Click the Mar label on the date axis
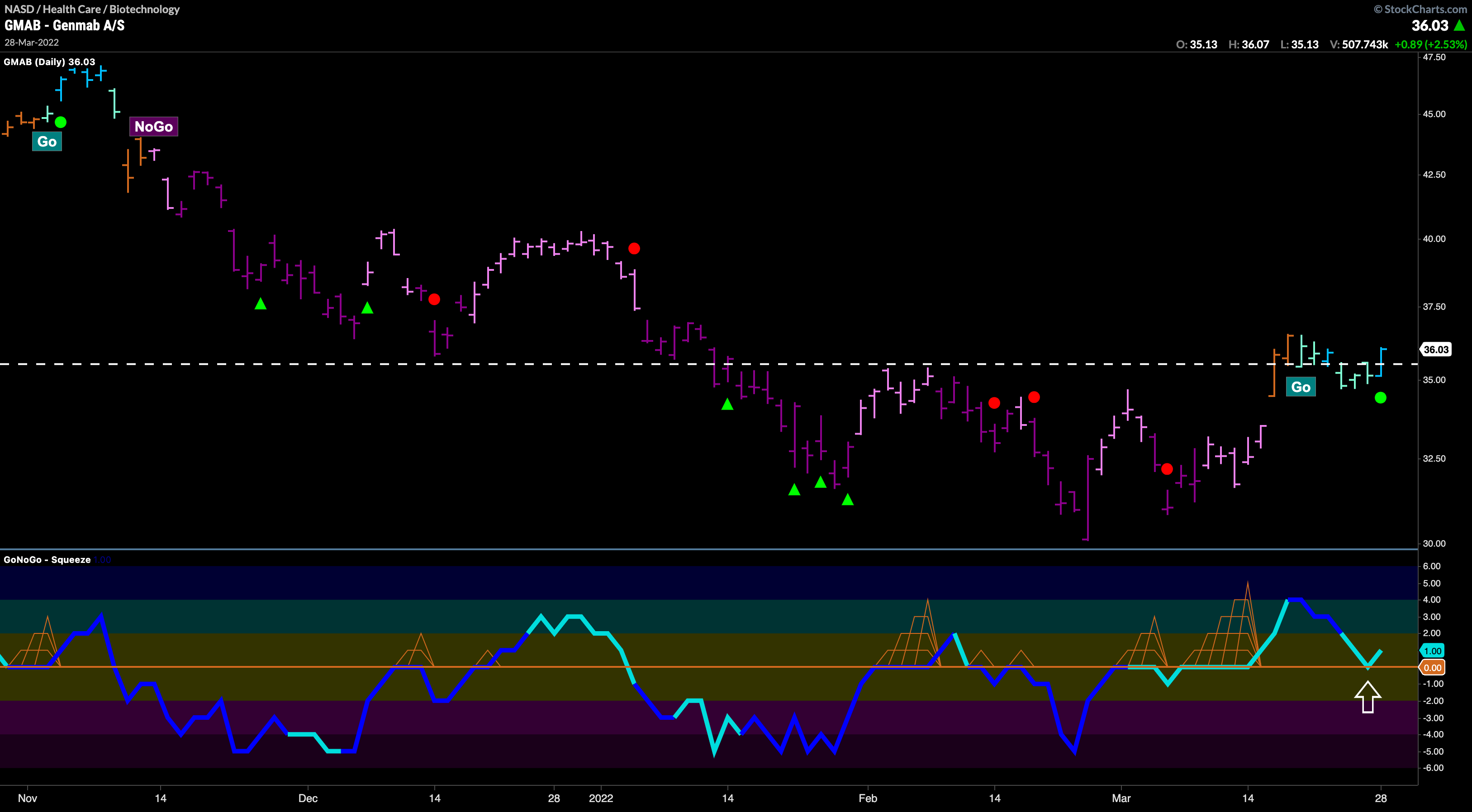Image resolution: width=1472 pixels, height=812 pixels. point(1121,798)
